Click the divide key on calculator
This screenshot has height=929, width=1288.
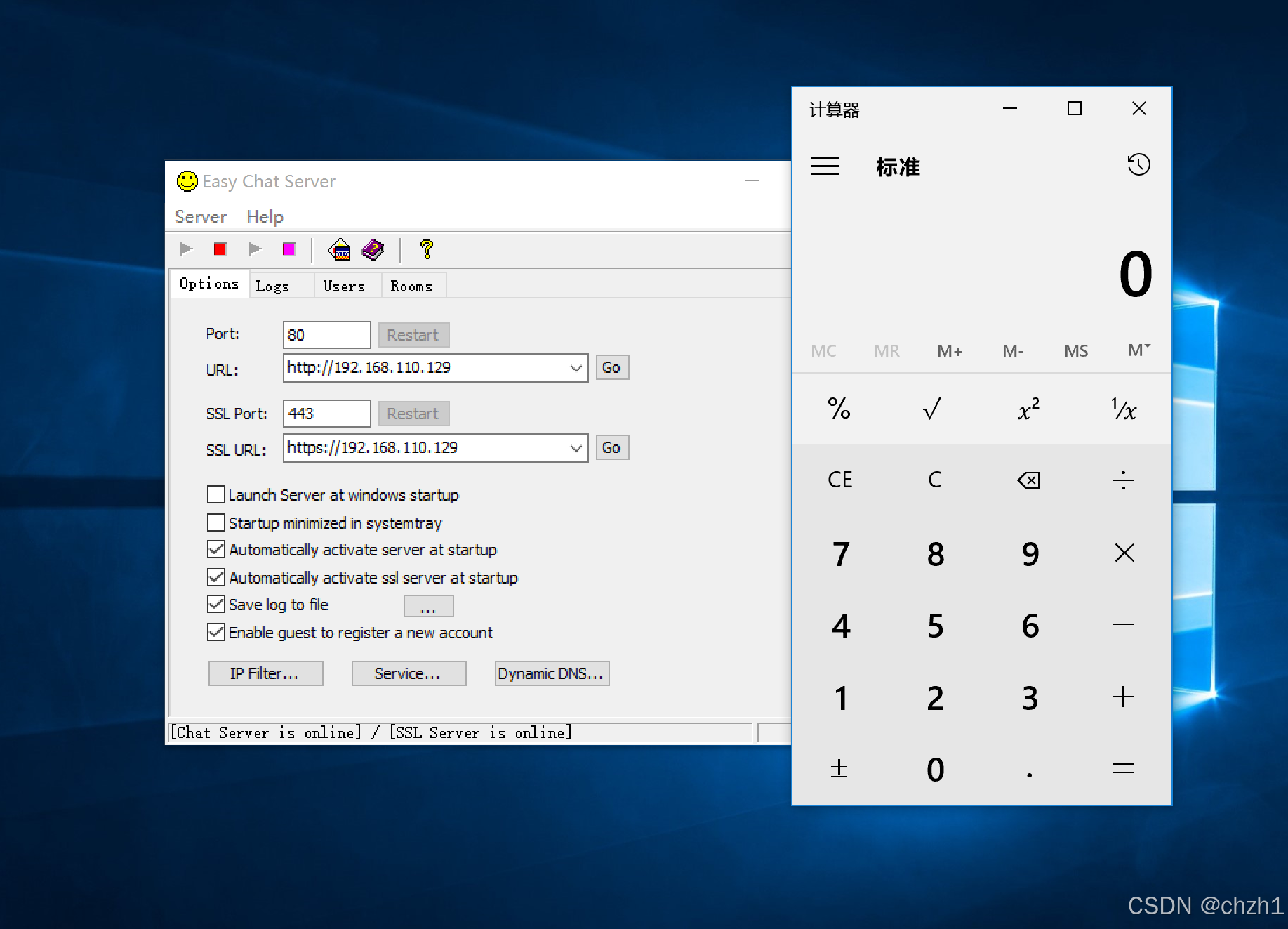click(1124, 480)
